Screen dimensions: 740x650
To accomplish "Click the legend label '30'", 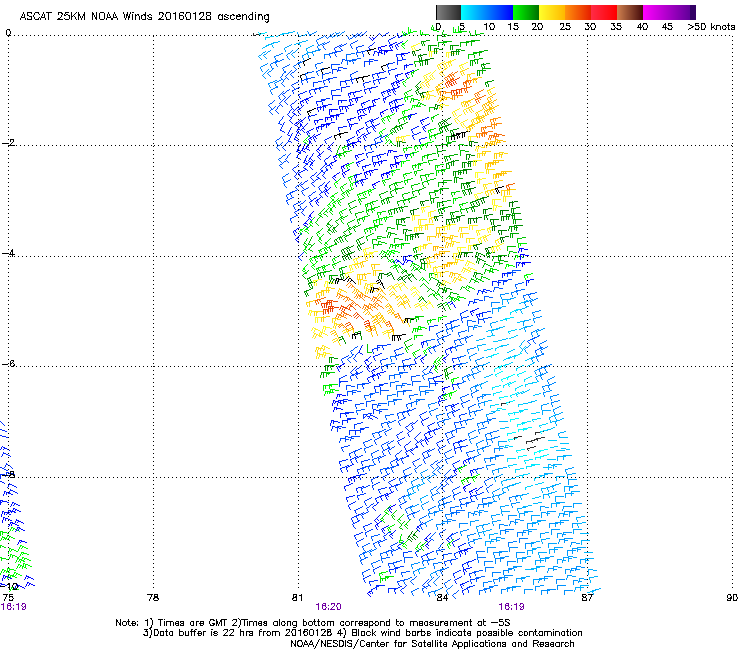I will [590, 27].
